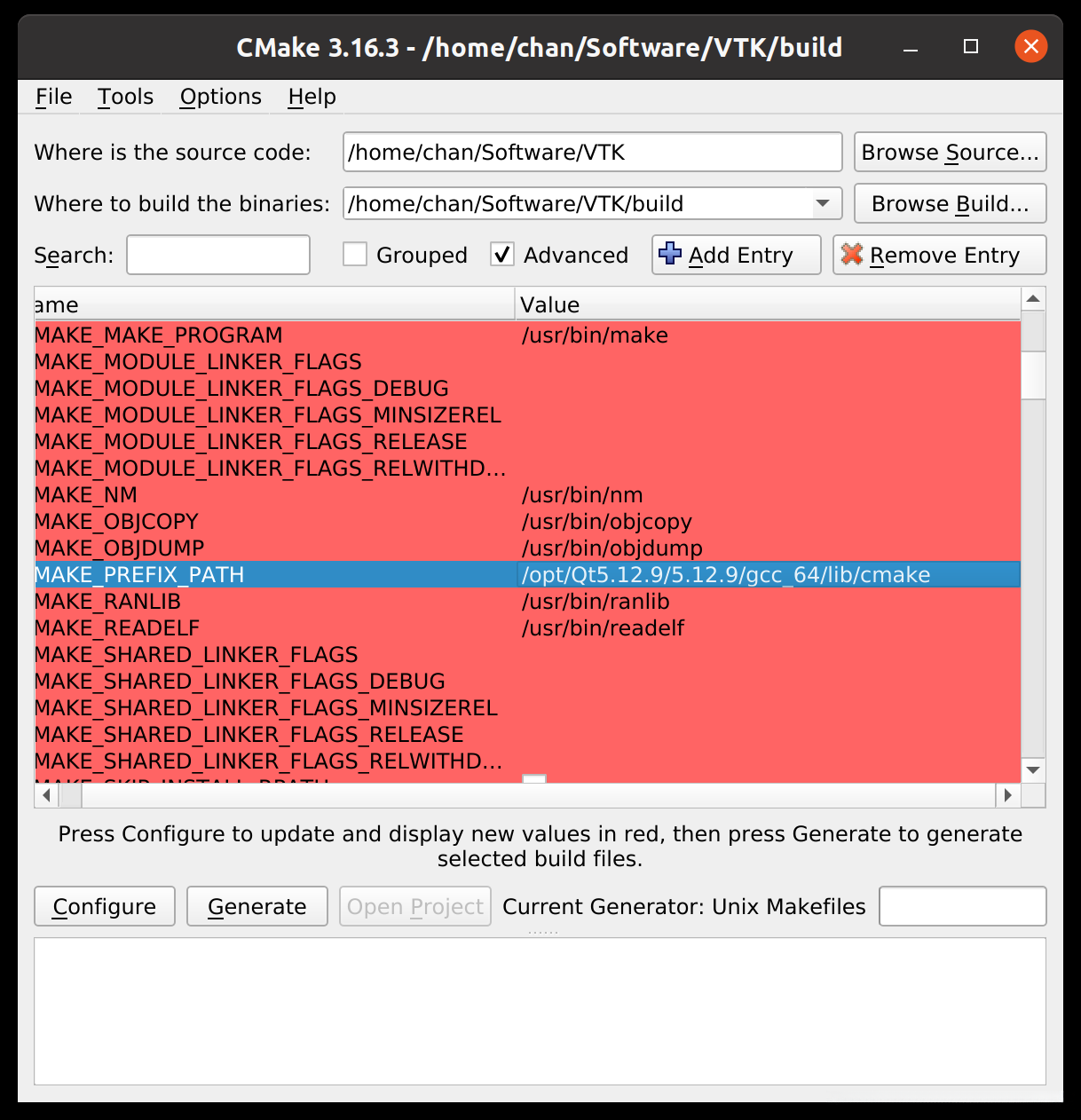Click the Generate button

(x=257, y=906)
